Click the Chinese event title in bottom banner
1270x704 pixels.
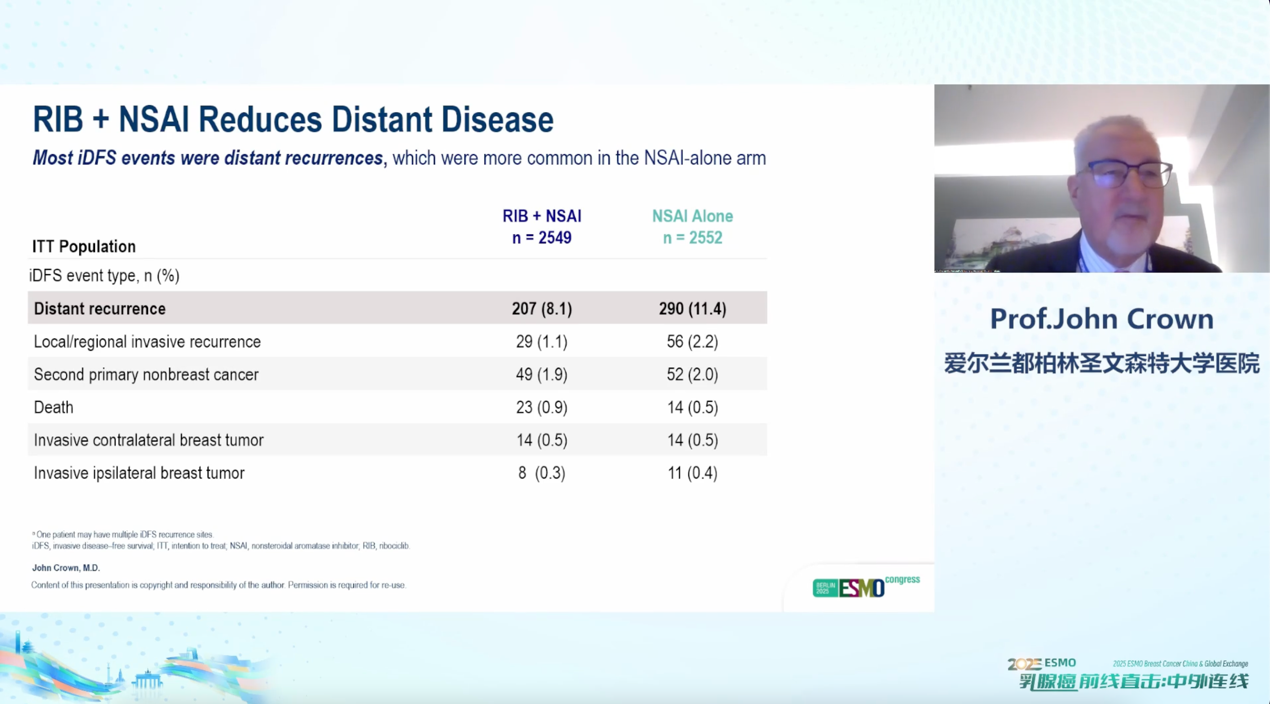pos(1133,682)
